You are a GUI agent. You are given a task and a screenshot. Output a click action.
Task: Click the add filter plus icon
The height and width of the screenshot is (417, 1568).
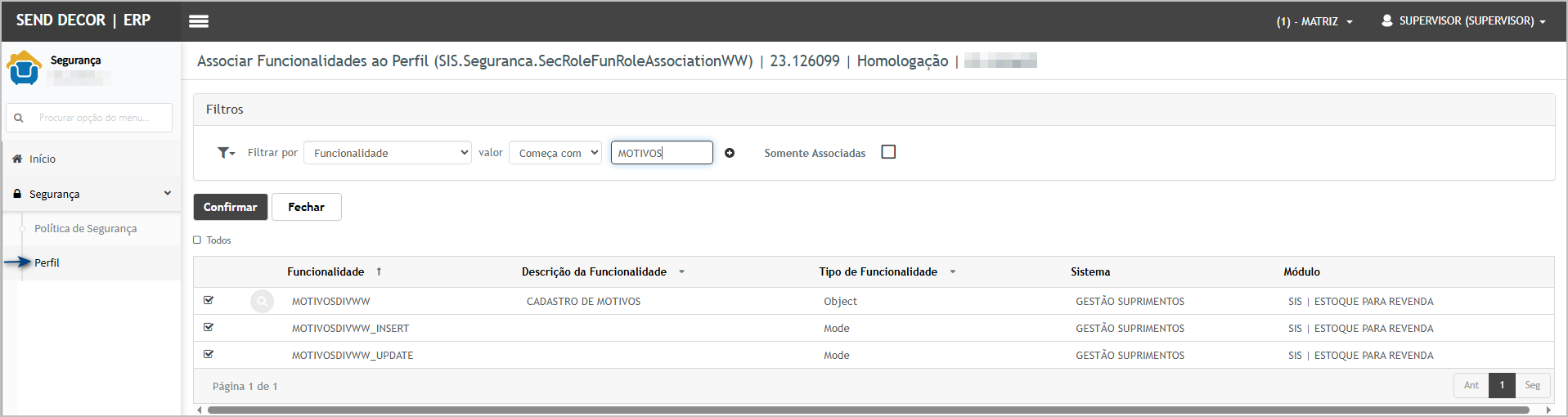pyautogui.click(x=730, y=153)
